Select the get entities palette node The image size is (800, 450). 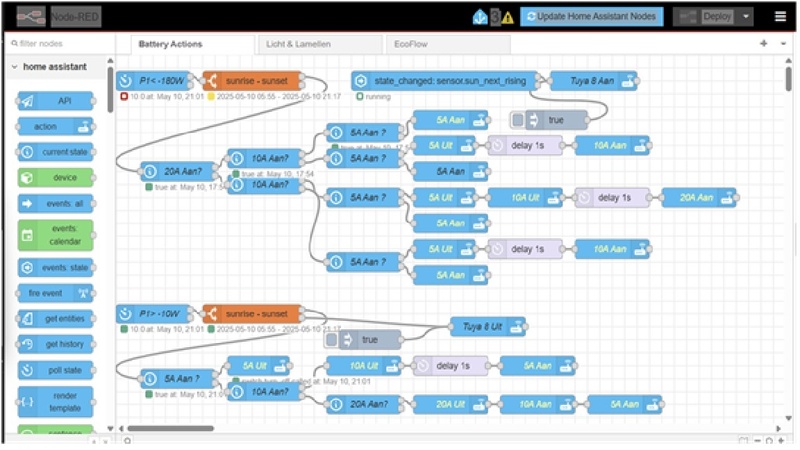coord(56,319)
